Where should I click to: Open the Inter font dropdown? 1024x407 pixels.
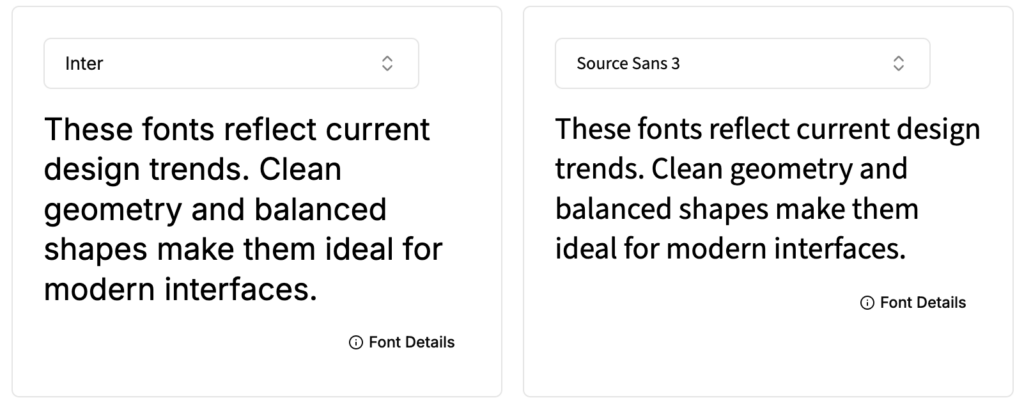[x=231, y=64]
